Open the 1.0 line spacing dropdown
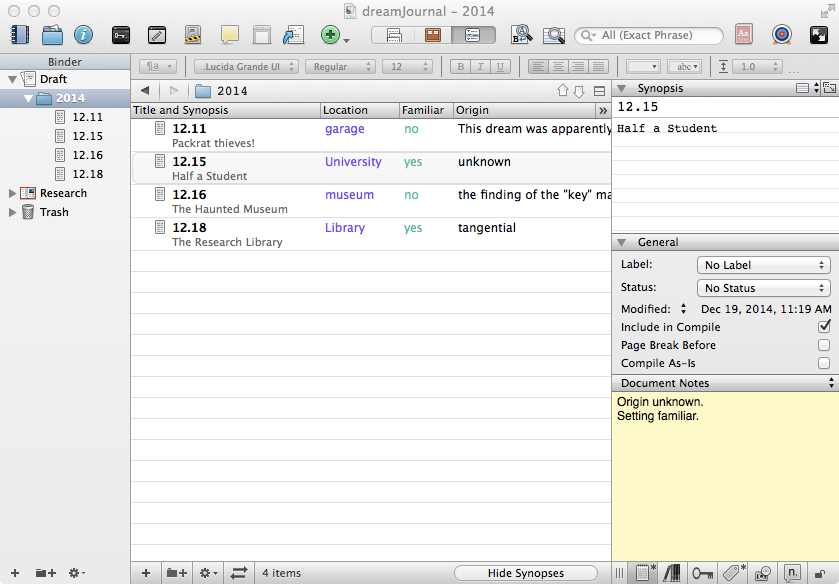839x584 pixels. [x=757, y=66]
